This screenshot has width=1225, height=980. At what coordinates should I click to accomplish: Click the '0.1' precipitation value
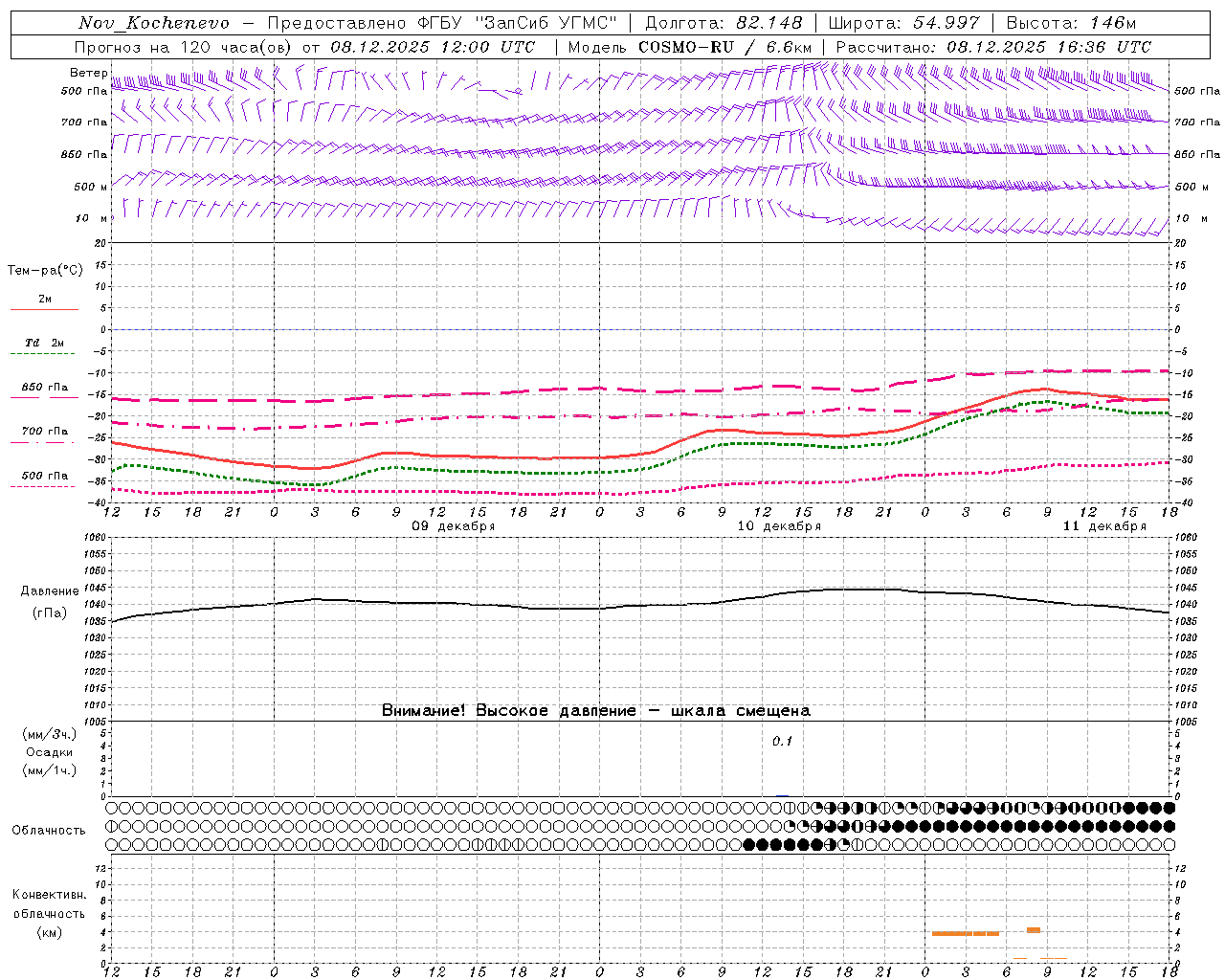click(782, 742)
